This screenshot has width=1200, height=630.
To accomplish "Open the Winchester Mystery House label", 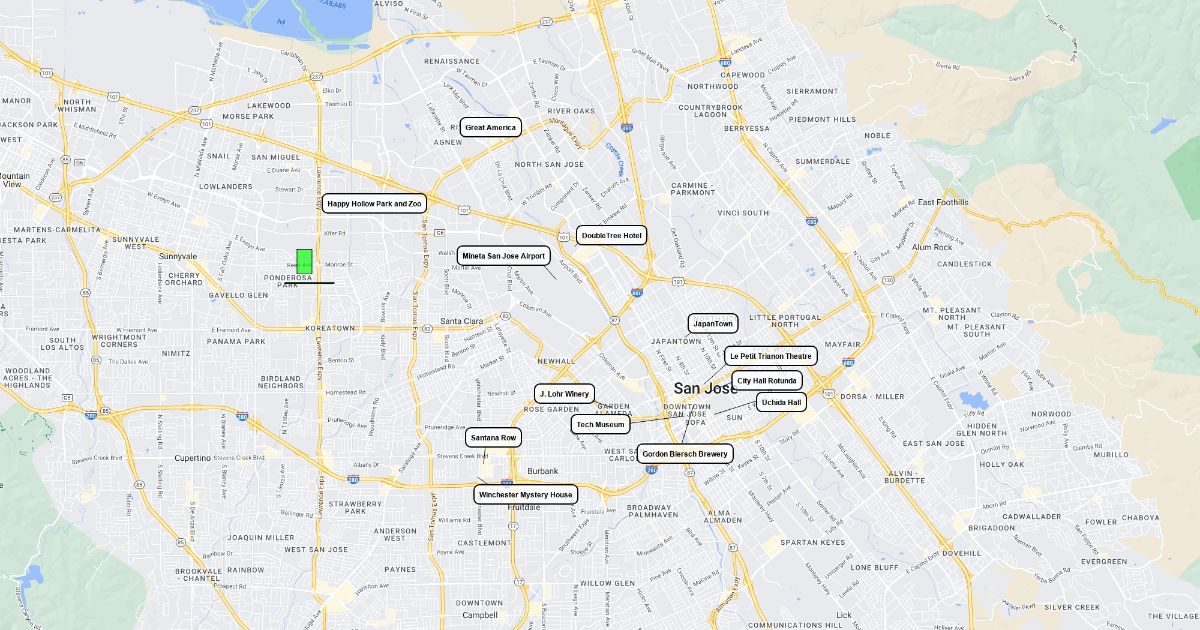I will [x=526, y=494].
